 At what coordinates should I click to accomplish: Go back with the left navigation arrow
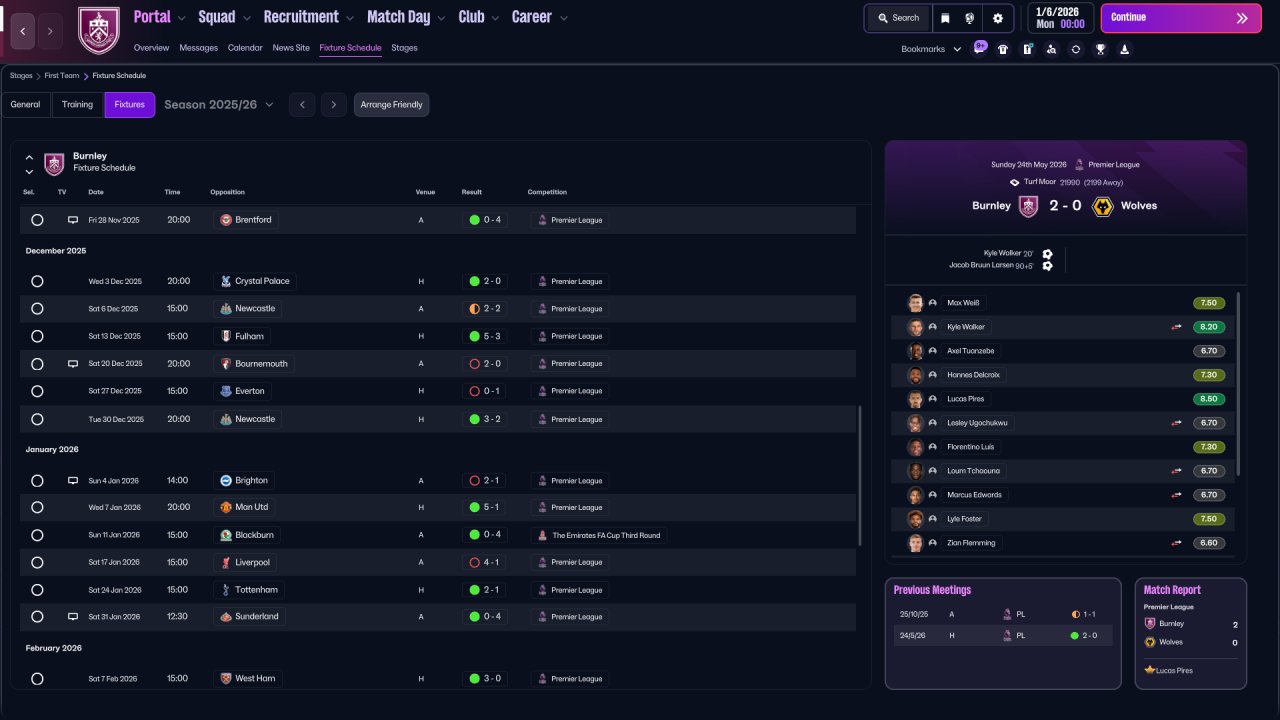(24, 31)
